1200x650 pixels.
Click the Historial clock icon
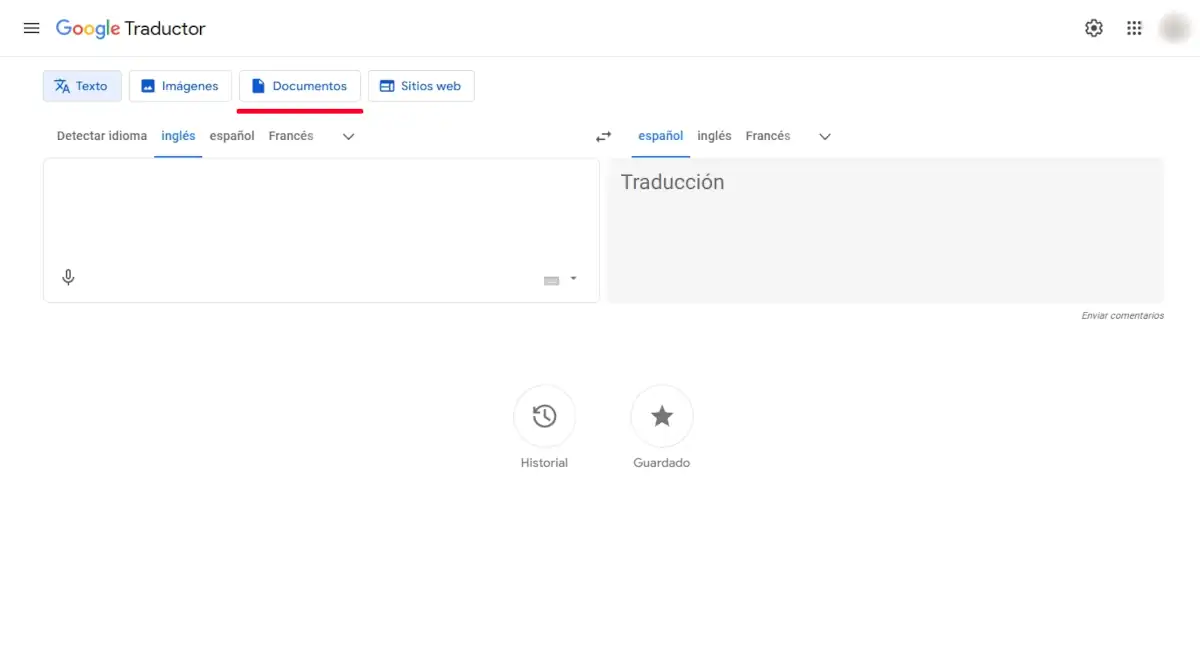(x=544, y=415)
